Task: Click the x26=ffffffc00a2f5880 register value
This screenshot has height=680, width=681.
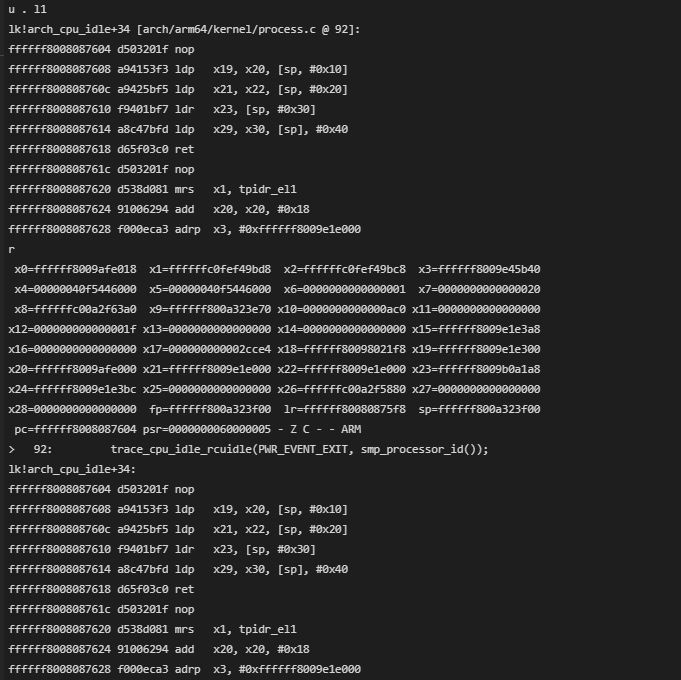Action: (x=342, y=389)
